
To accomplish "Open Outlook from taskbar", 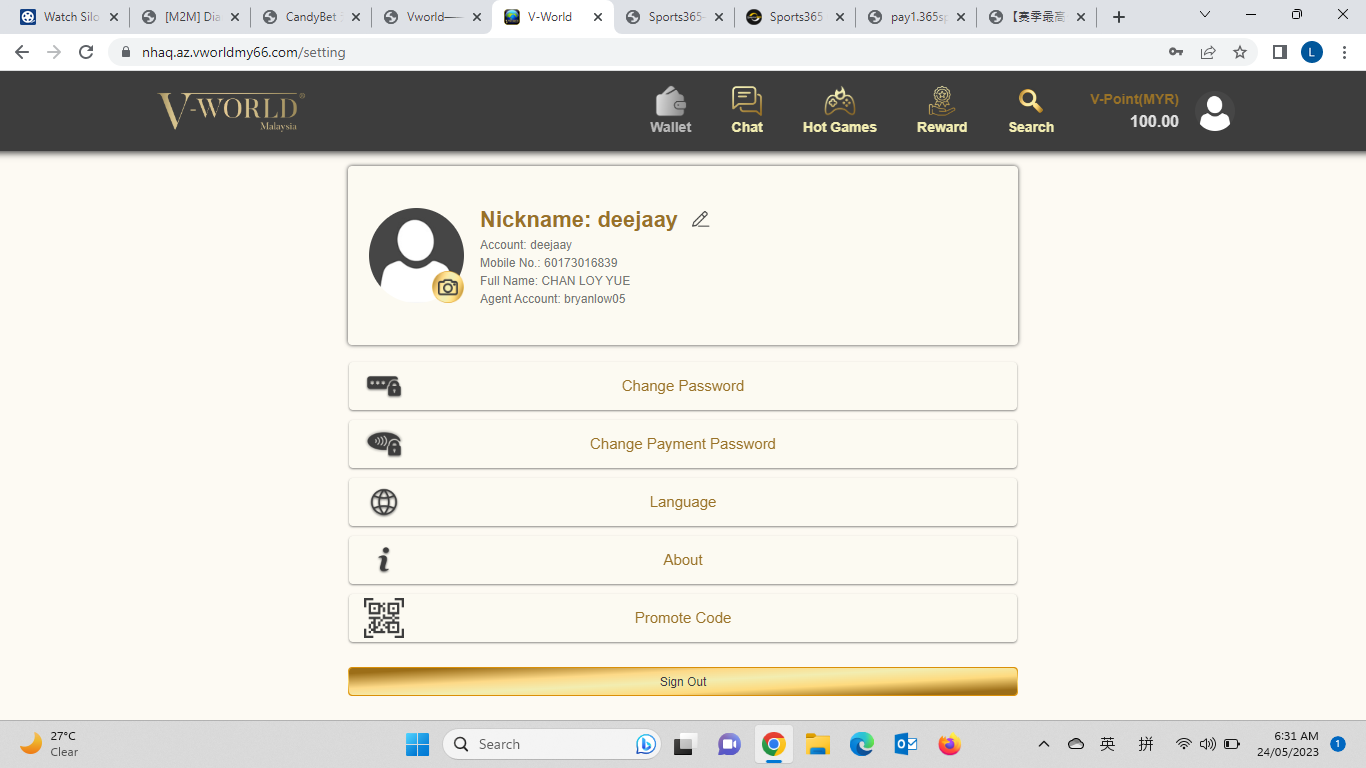I will pos(906,744).
